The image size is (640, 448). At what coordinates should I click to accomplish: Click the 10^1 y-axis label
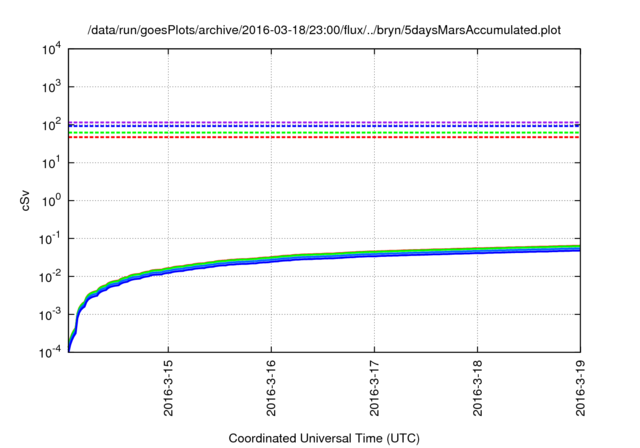tap(51, 163)
